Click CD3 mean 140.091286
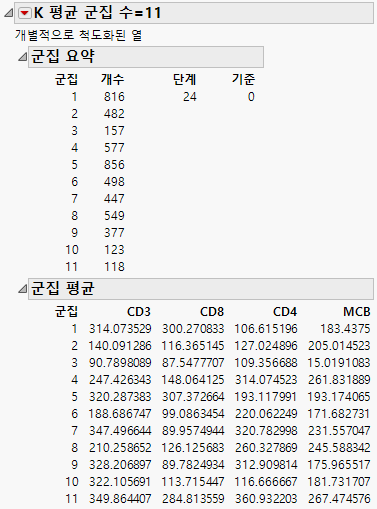The image size is (377, 509). pyautogui.click(x=120, y=346)
